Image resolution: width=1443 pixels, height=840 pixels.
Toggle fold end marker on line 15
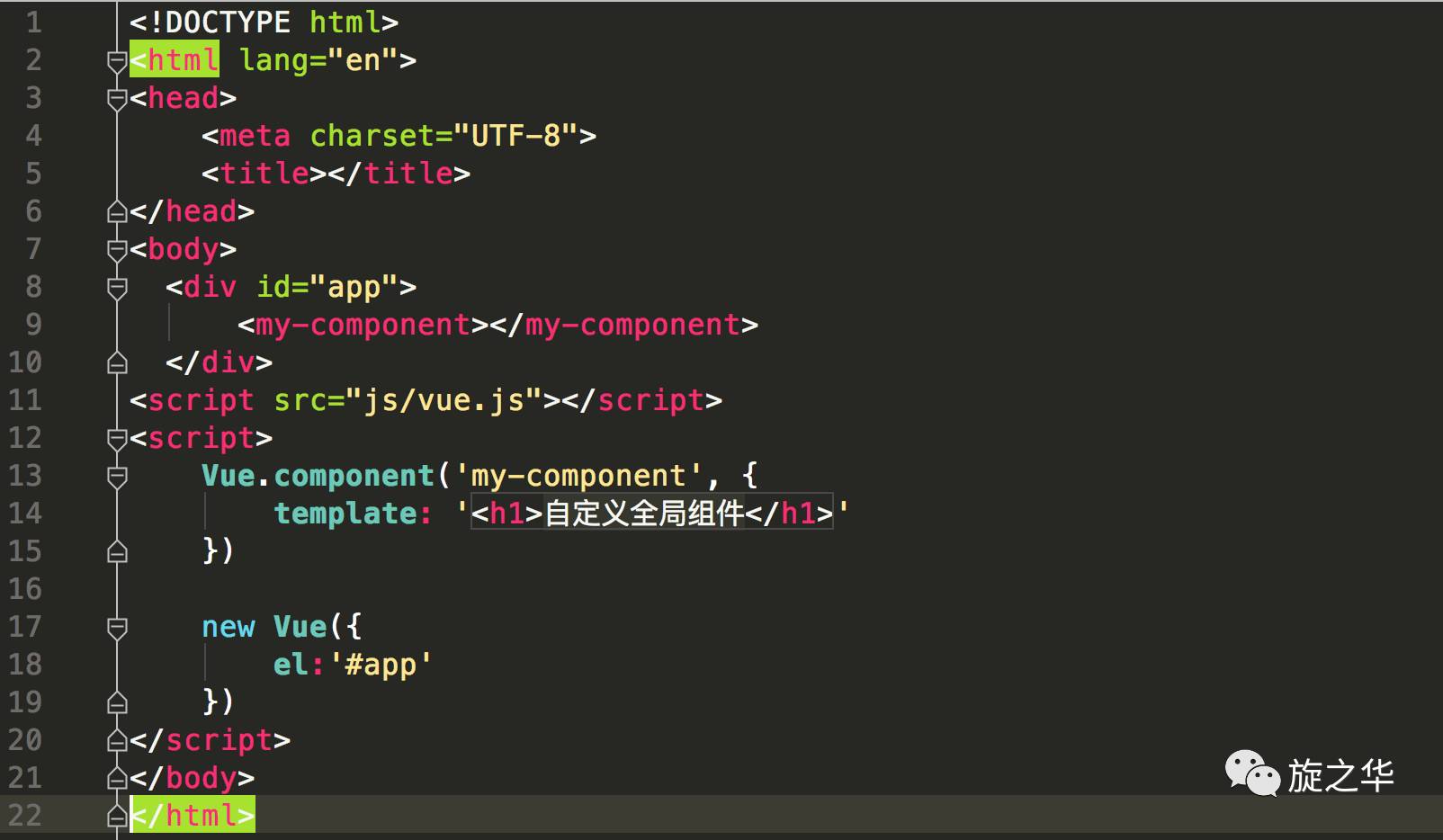(117, 552)
